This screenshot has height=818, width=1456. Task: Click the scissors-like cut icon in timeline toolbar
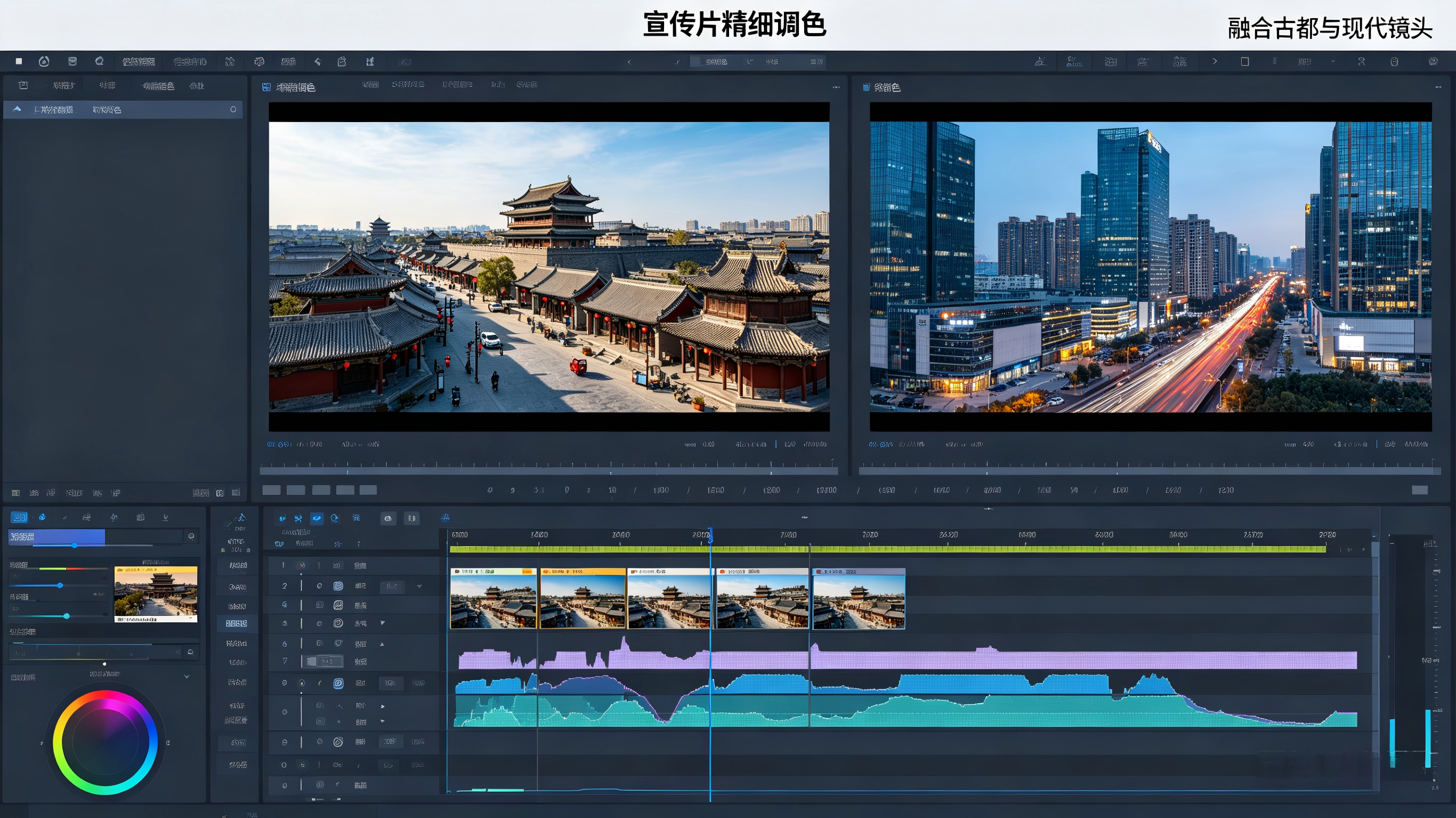pyautogui.click(x=298, y=518)
